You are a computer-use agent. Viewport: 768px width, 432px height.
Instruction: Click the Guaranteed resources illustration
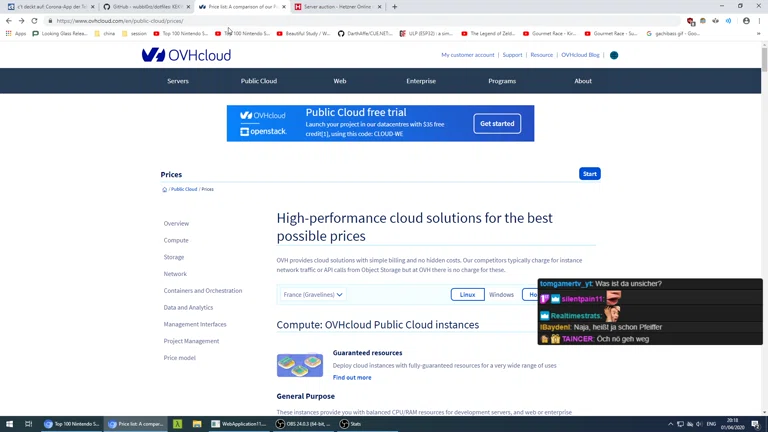(300, 365)
